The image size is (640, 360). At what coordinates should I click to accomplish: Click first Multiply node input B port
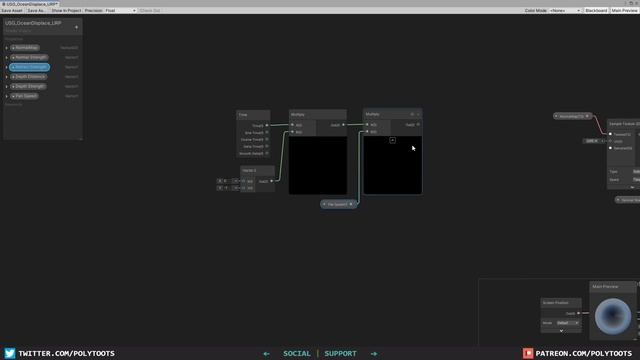click(293, 132)
